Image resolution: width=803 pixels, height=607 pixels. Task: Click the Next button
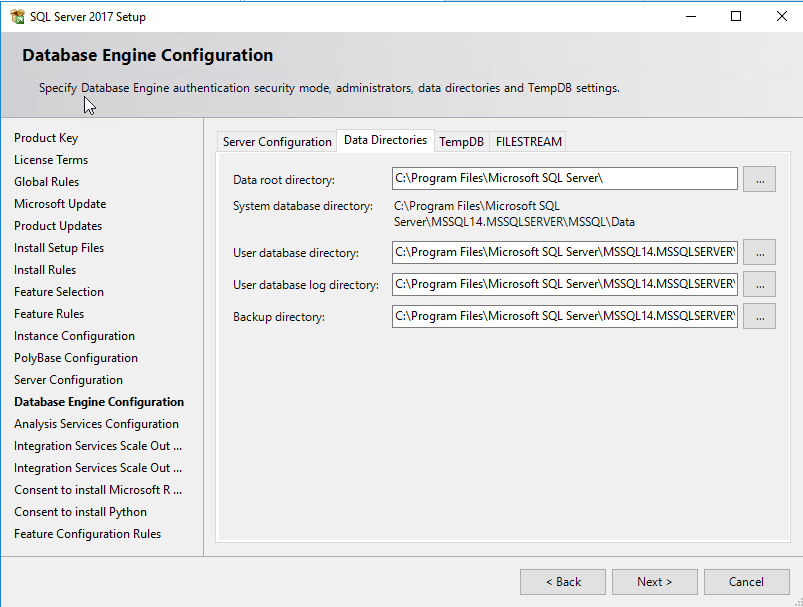point(655,582)
